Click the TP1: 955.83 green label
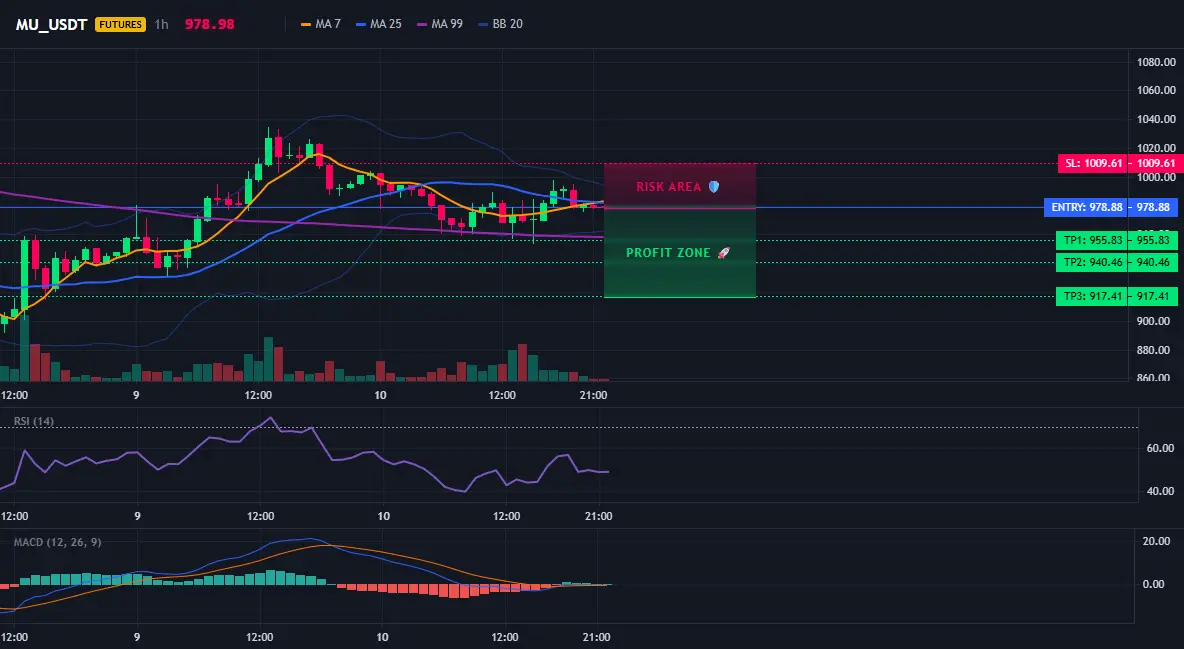1184x649 pixels. click(1091, 240)
